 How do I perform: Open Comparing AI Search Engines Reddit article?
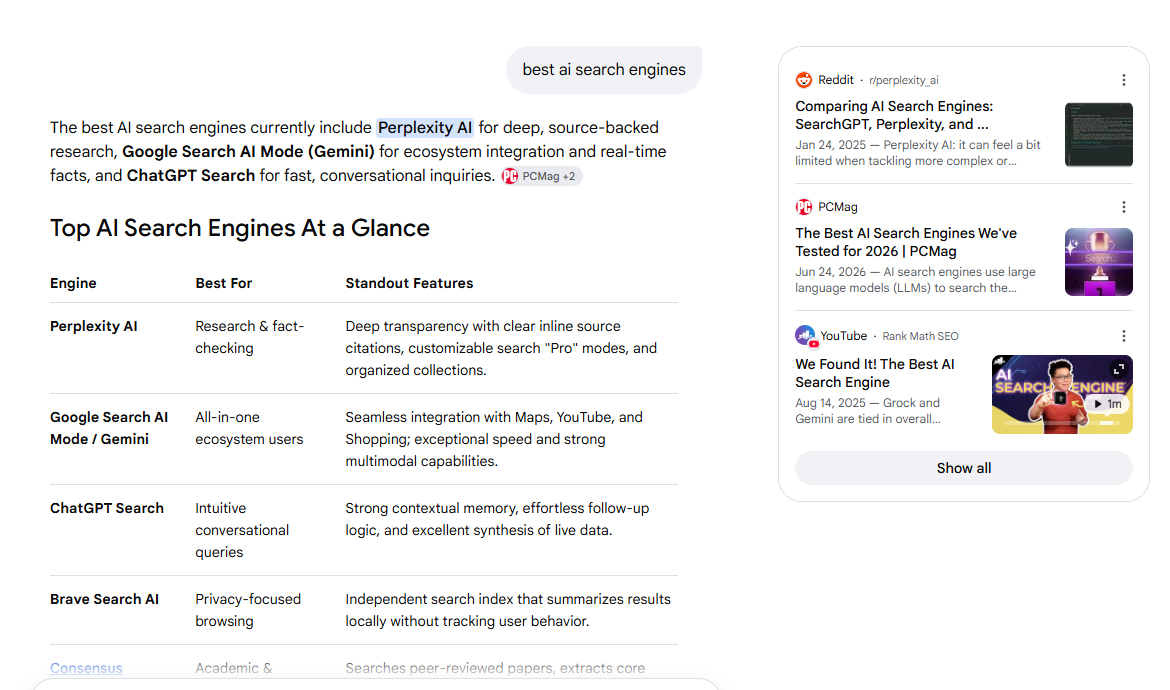(894, 115)
